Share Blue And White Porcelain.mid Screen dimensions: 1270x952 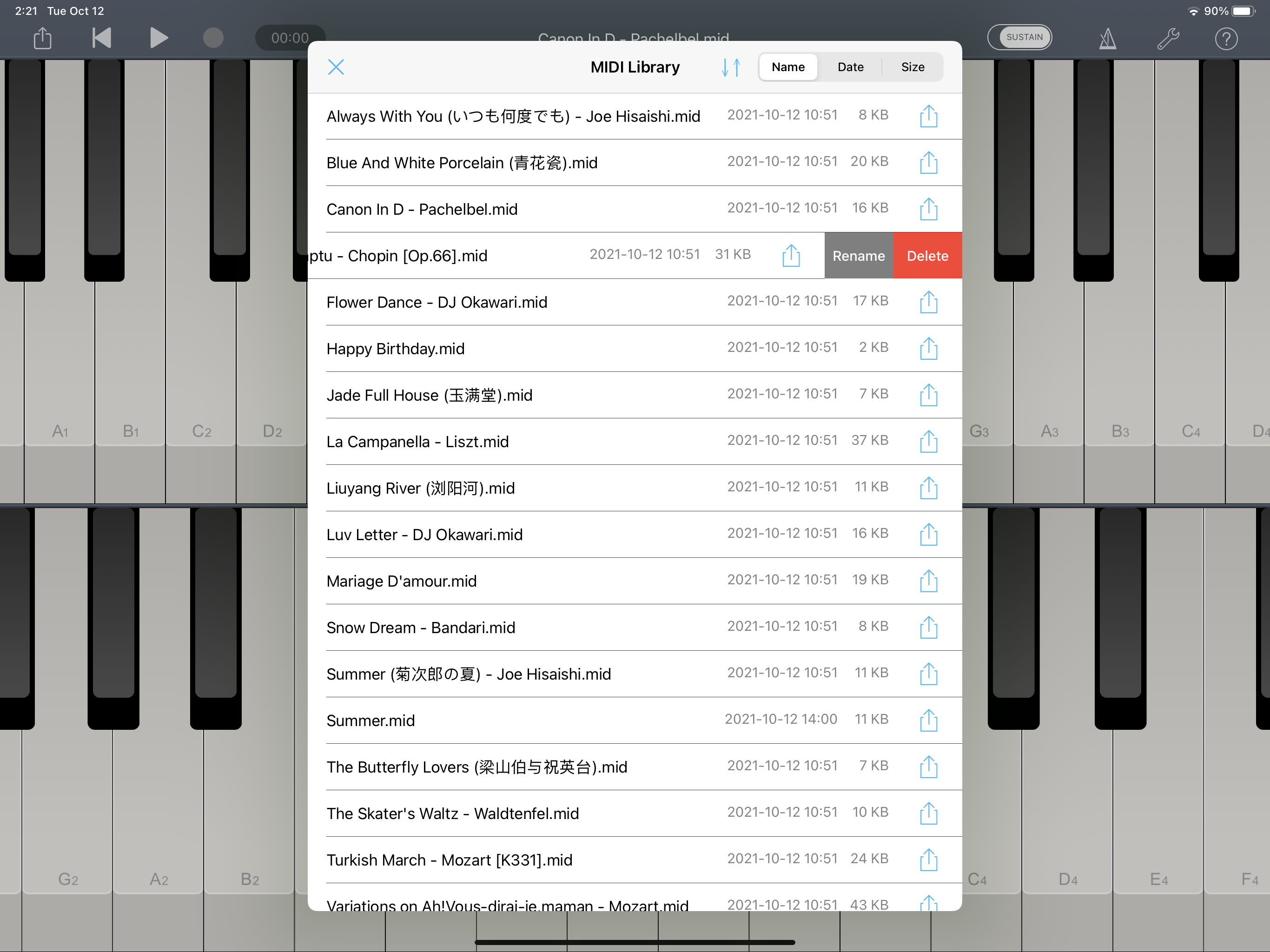tap(928, 163)
